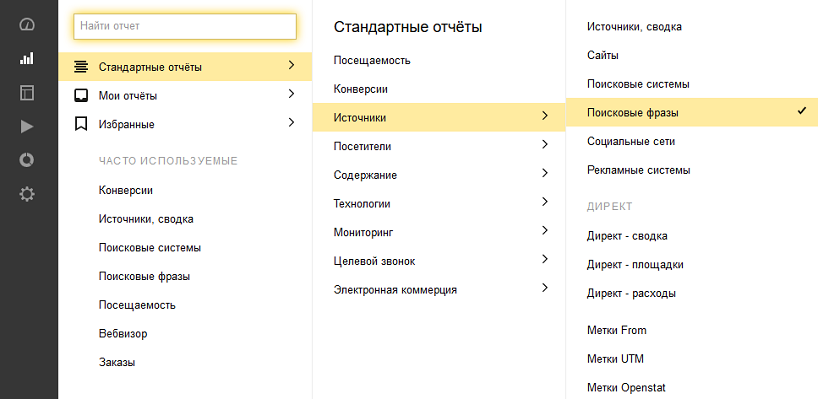
Task: Open Рекламные системы report
Action: click(x=639, y=170)
